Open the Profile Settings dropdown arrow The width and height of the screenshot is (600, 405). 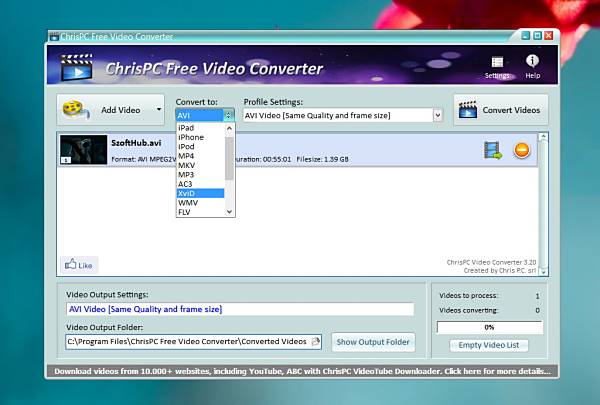pyautogui.click(x=437, y=115)
